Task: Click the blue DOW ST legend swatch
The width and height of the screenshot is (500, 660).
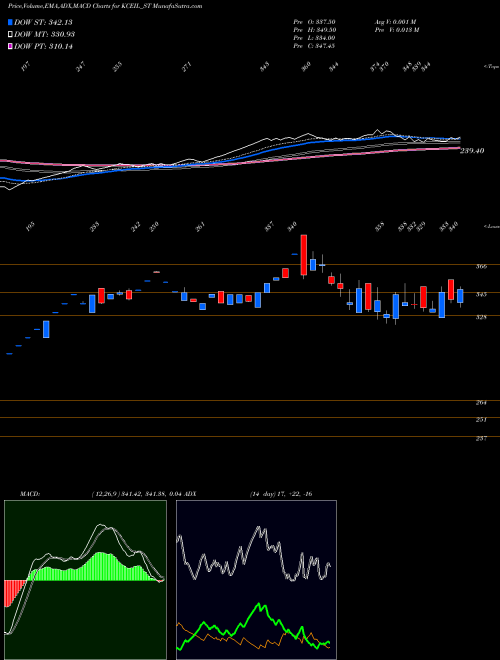Action: pos(10,22)
